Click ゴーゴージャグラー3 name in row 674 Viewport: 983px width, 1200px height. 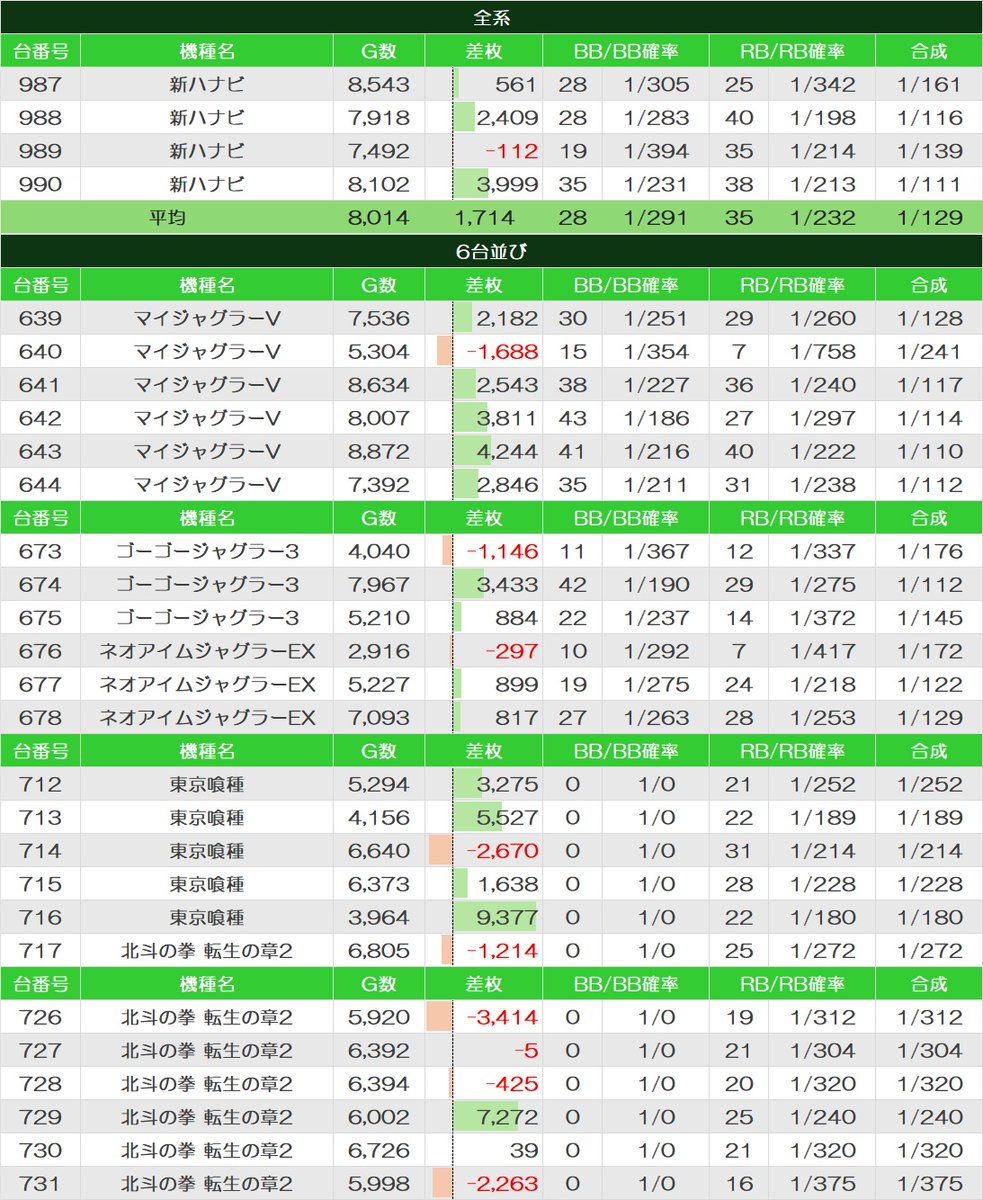coord(207,584)
